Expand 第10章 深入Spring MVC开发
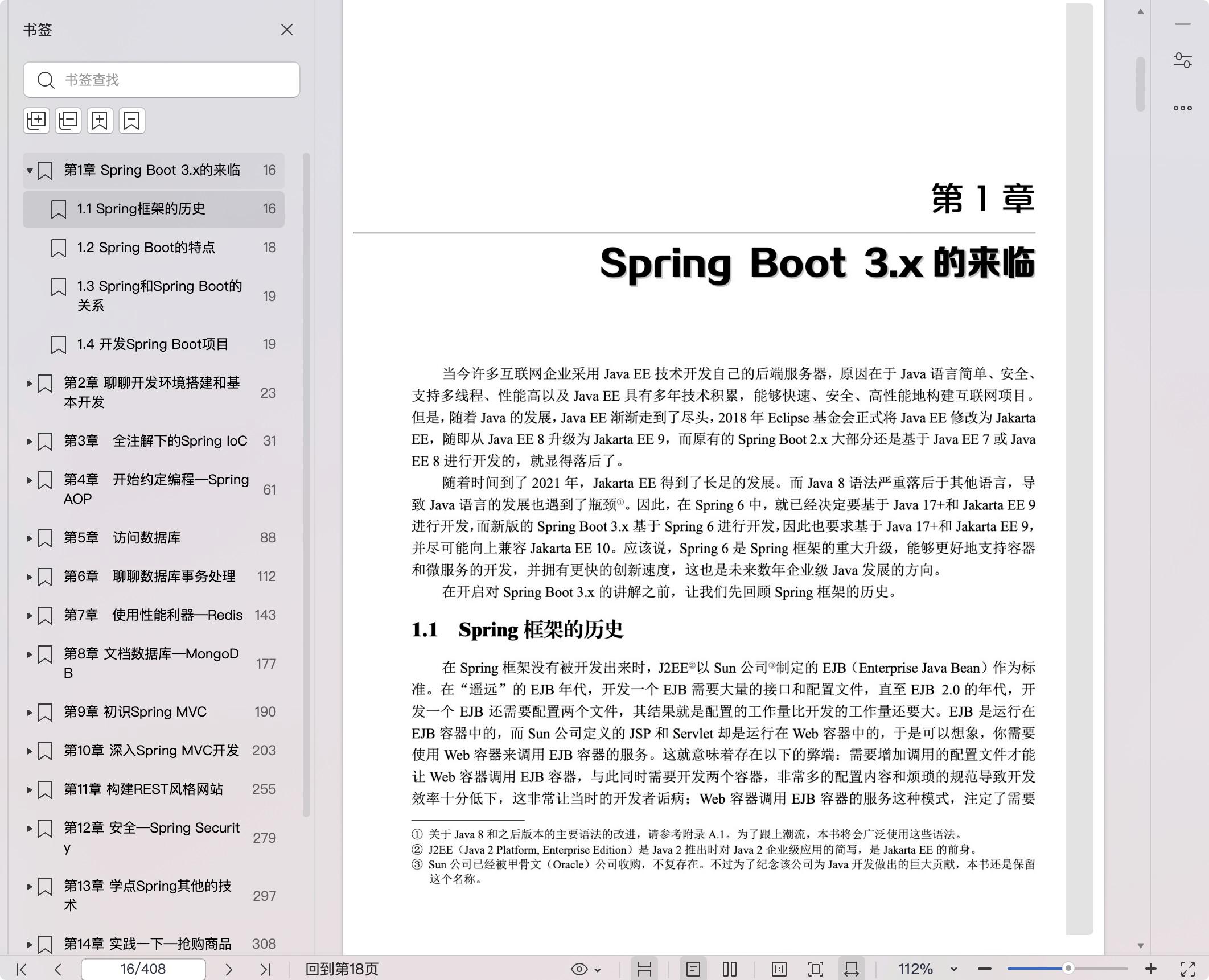 click(30, 751)
